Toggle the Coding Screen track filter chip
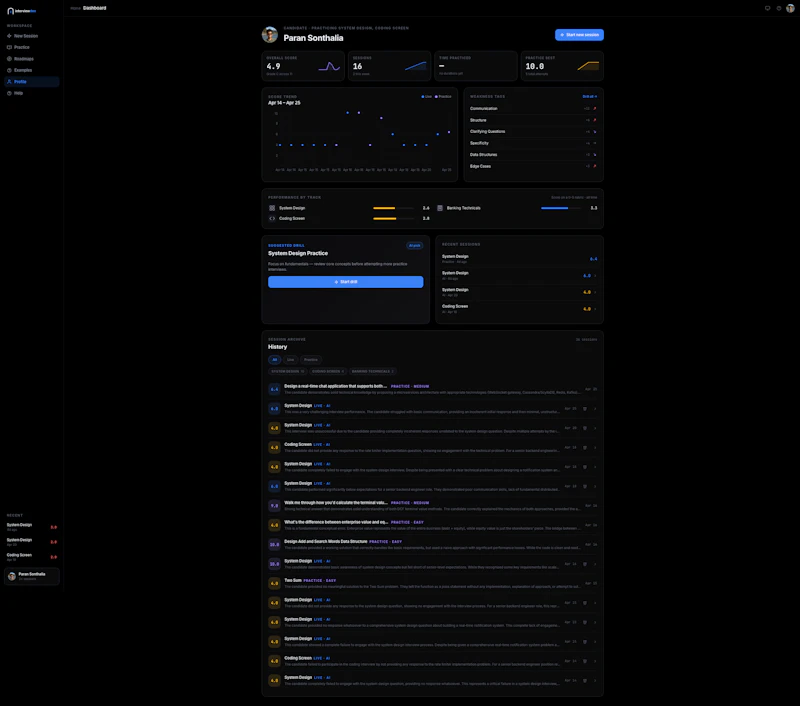 tap(328, 371)
